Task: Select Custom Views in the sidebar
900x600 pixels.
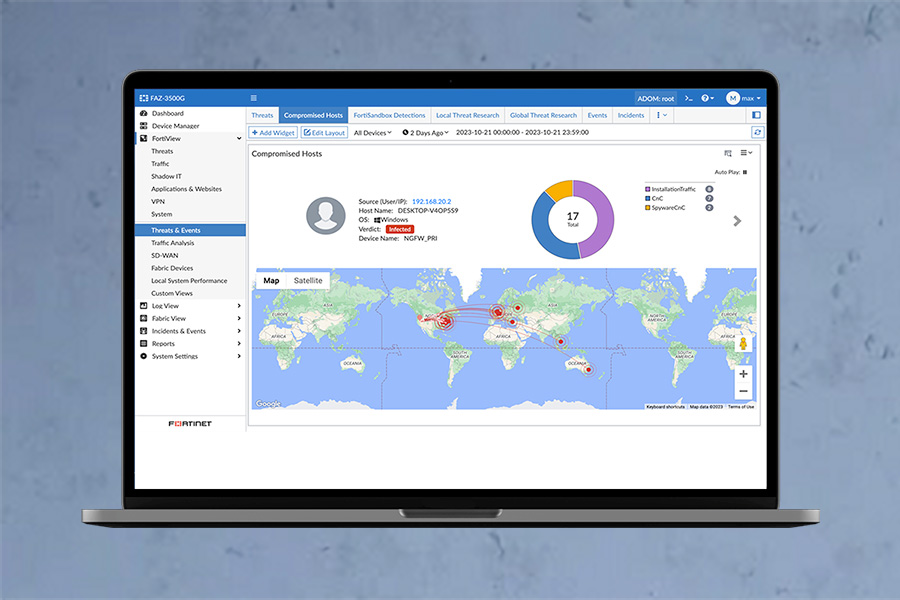Action: tap(172, 293)
